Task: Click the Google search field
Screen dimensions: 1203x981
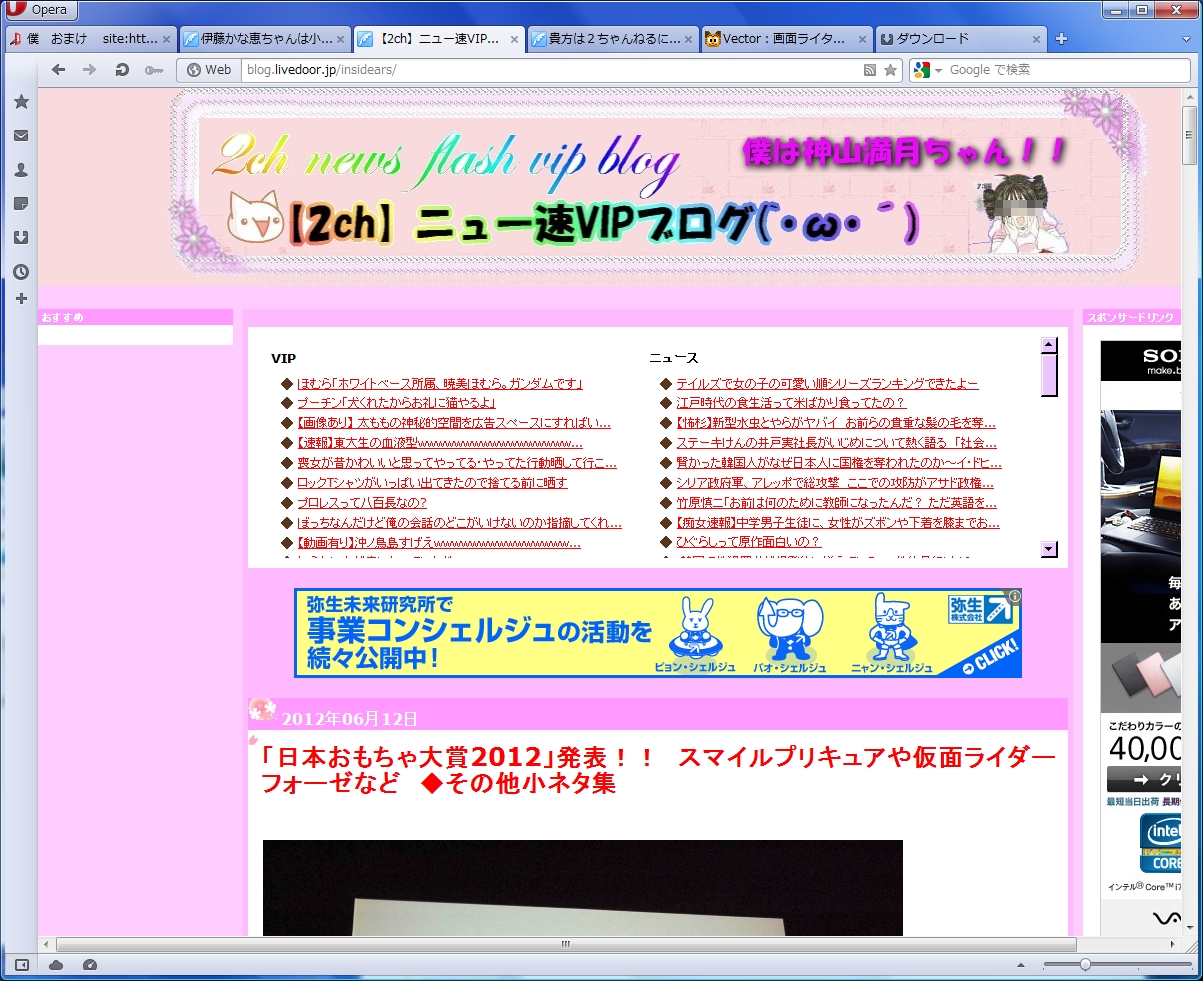Action: coord(1067,70)
